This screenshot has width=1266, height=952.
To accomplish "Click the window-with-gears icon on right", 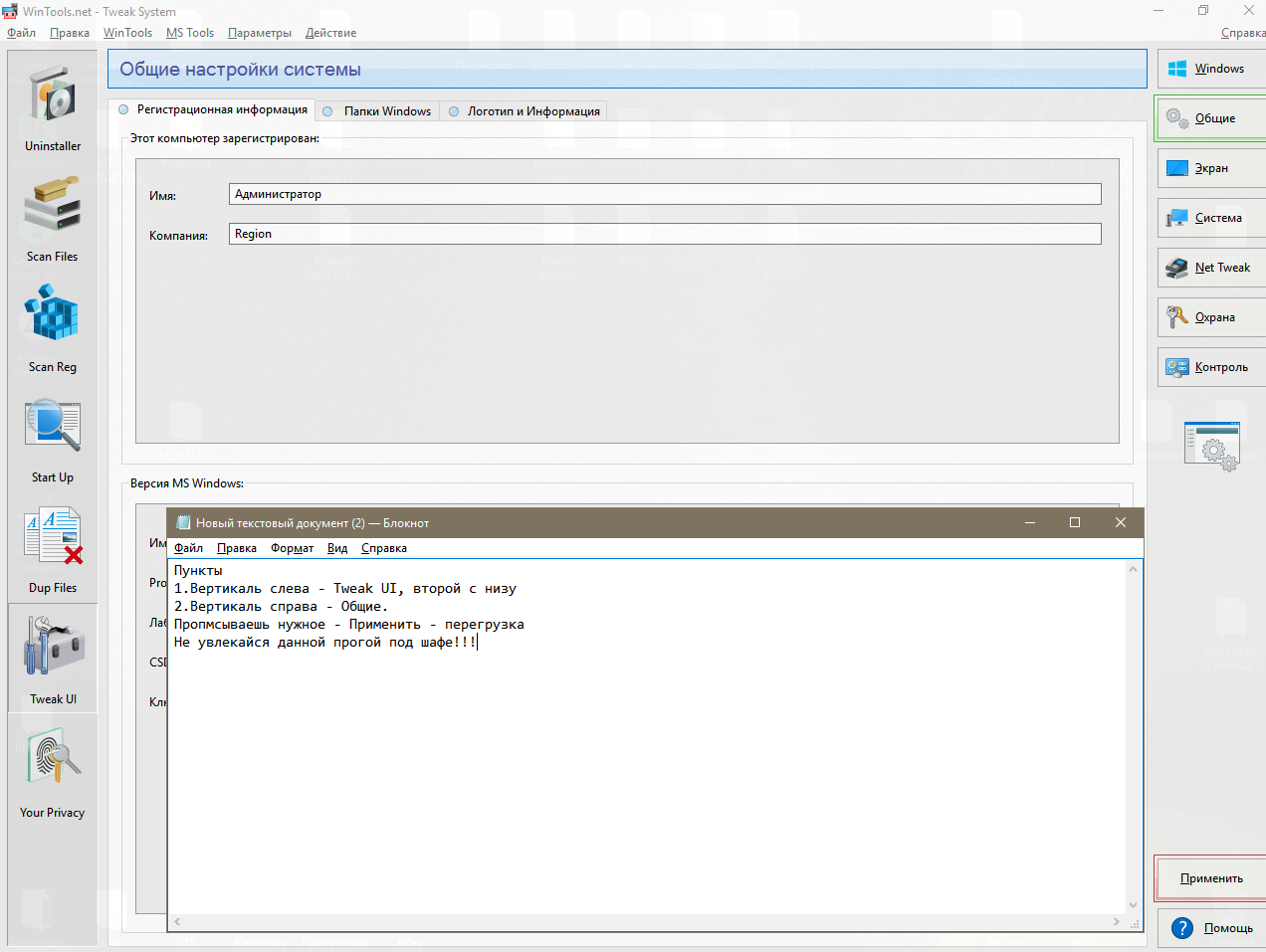I will click(x=1212, y=447).
